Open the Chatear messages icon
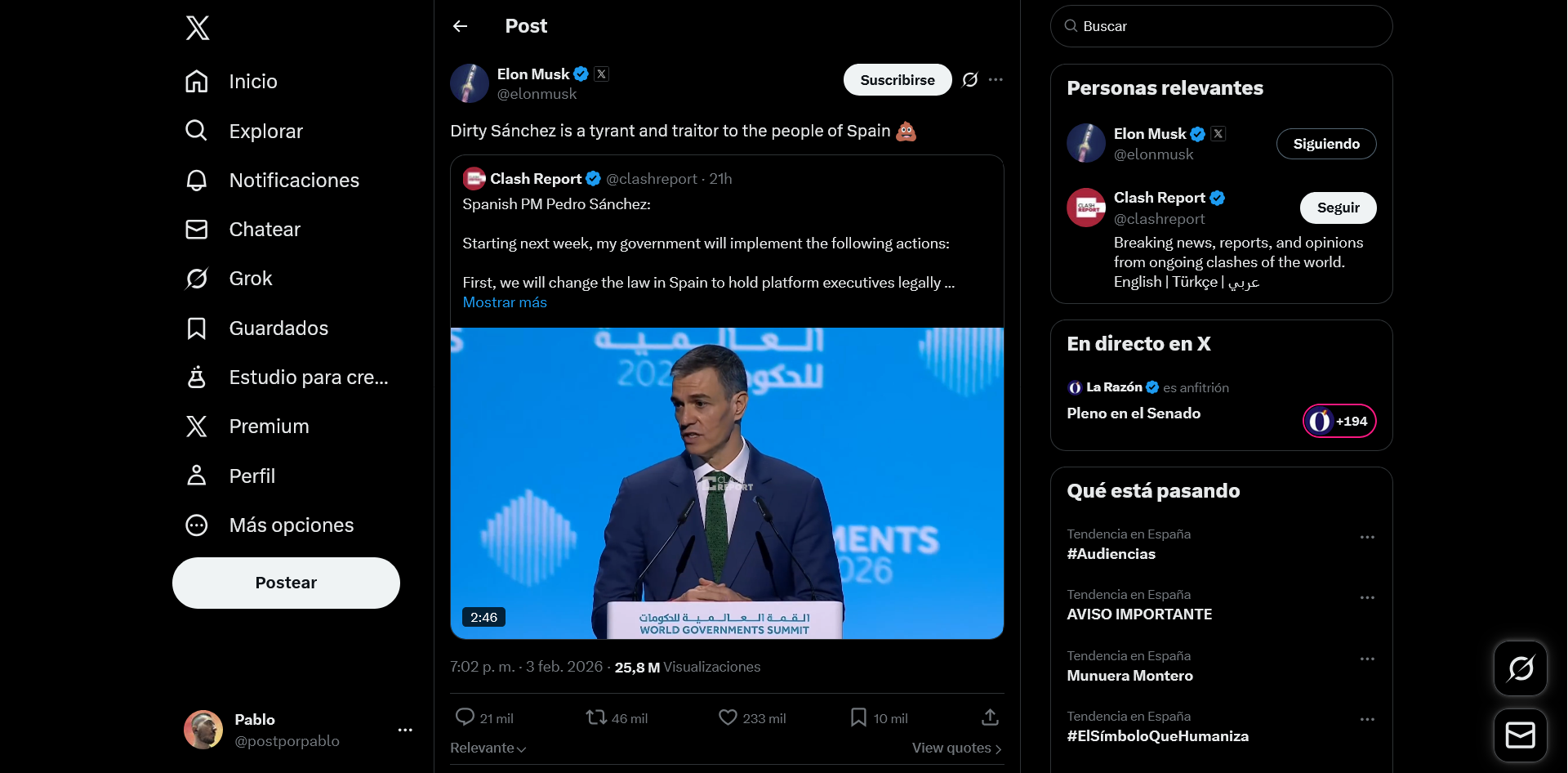The width and height of the screenshot is (1568, 773). pyautogui.click(x=197, y=230)
